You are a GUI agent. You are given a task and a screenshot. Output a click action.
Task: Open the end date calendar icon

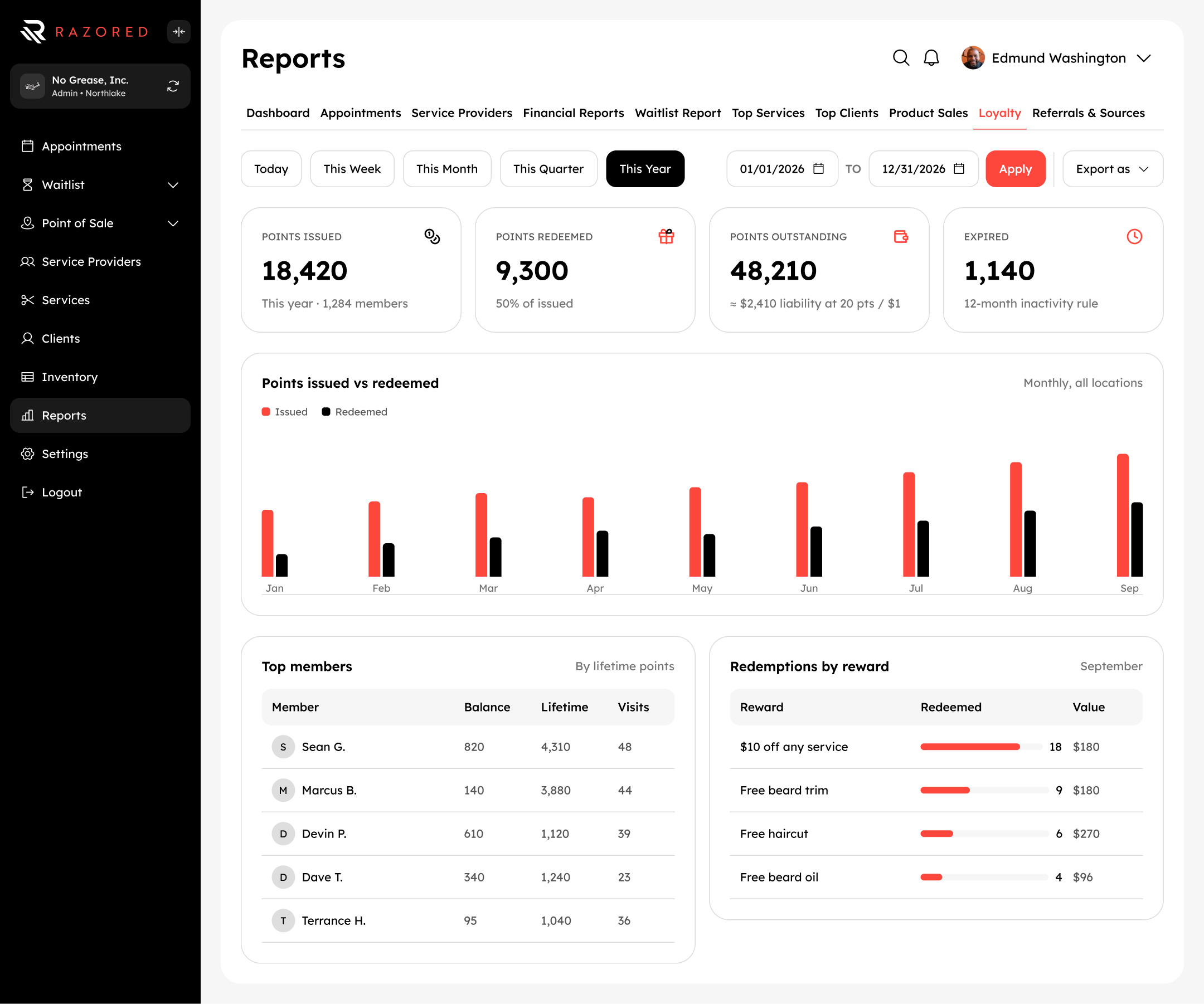pos(959,168)
